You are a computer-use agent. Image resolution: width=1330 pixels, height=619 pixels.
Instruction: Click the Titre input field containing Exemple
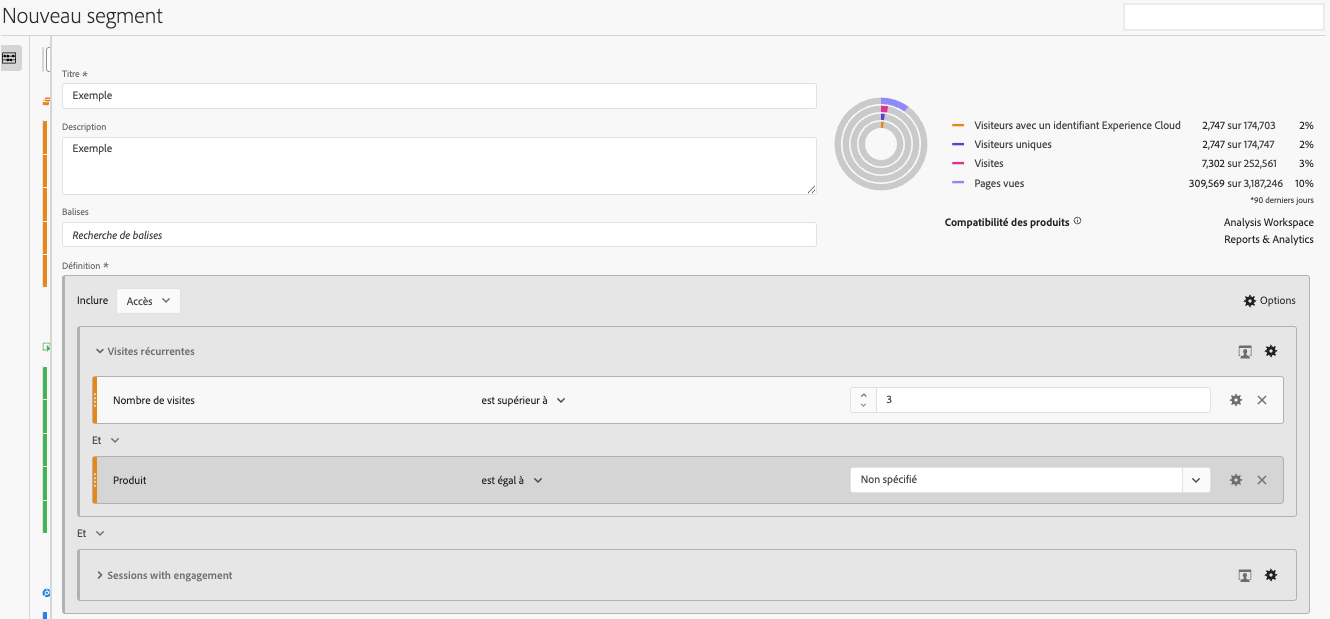tap(439, 96)
